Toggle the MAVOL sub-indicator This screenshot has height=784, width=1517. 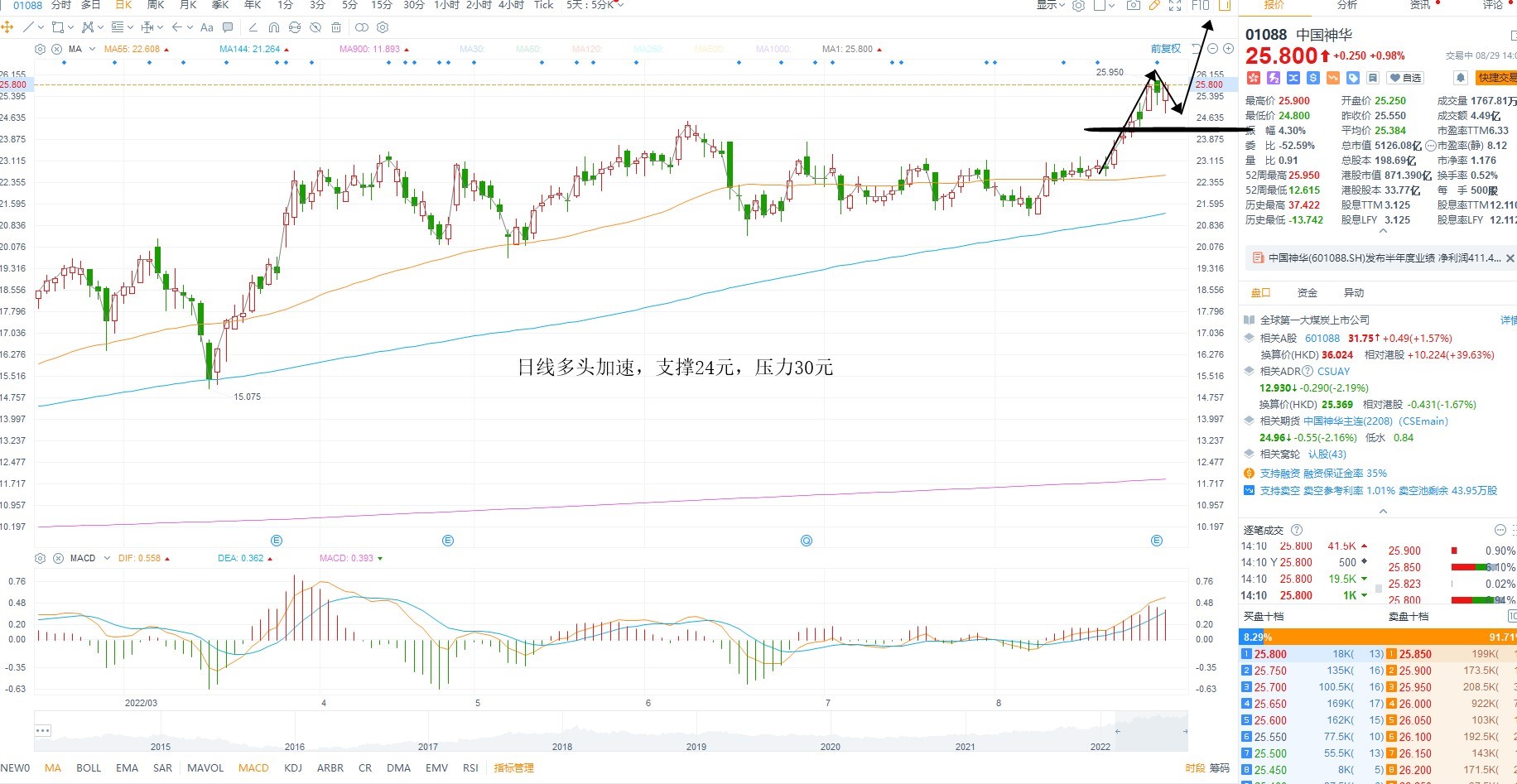(205, 767)
